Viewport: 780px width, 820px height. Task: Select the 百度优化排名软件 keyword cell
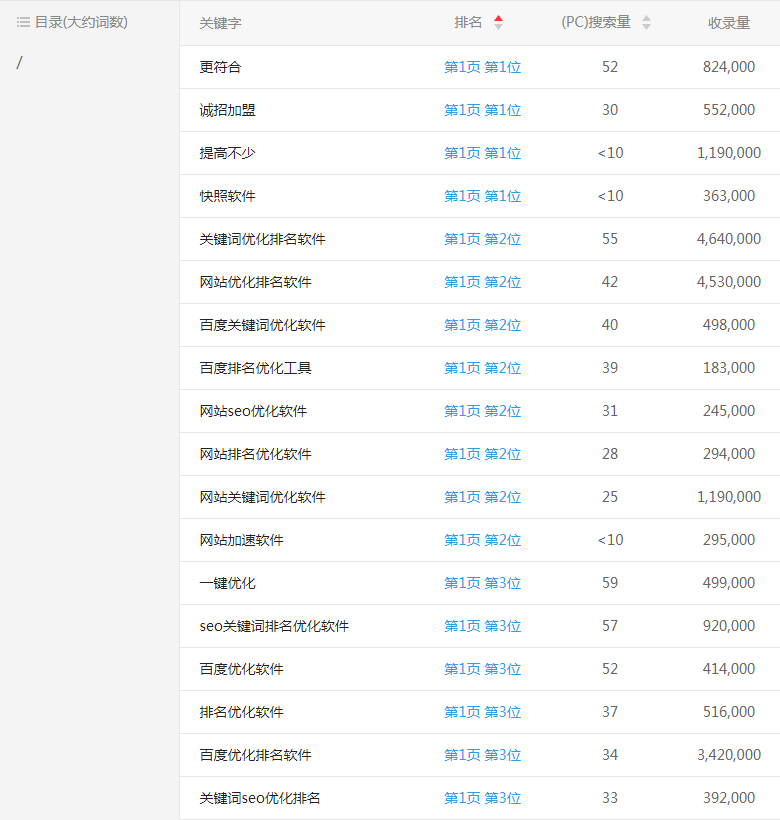click(255, 755)
